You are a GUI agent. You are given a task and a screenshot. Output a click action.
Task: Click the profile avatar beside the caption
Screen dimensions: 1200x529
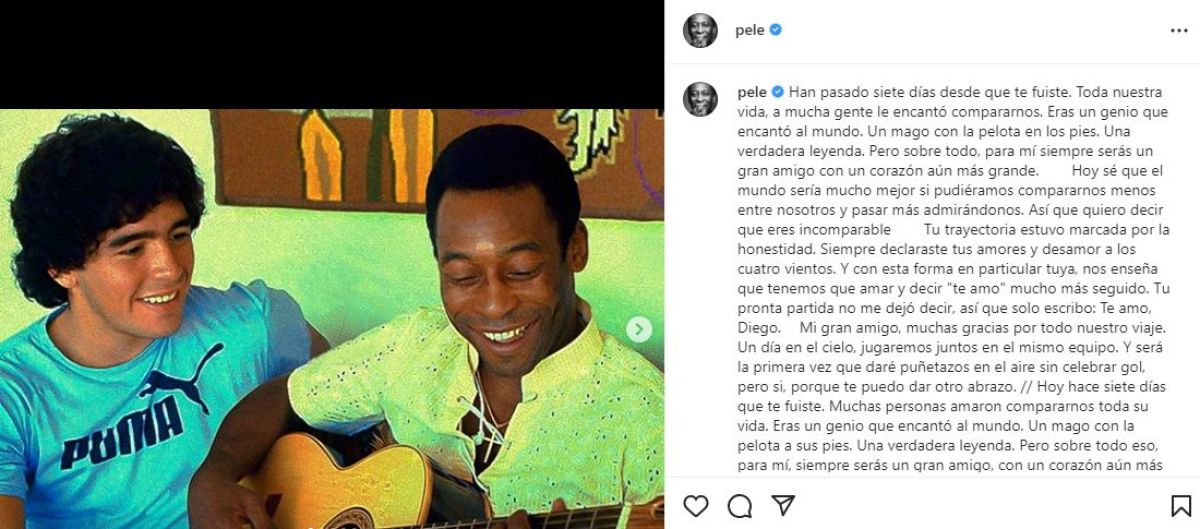[700, 99]
